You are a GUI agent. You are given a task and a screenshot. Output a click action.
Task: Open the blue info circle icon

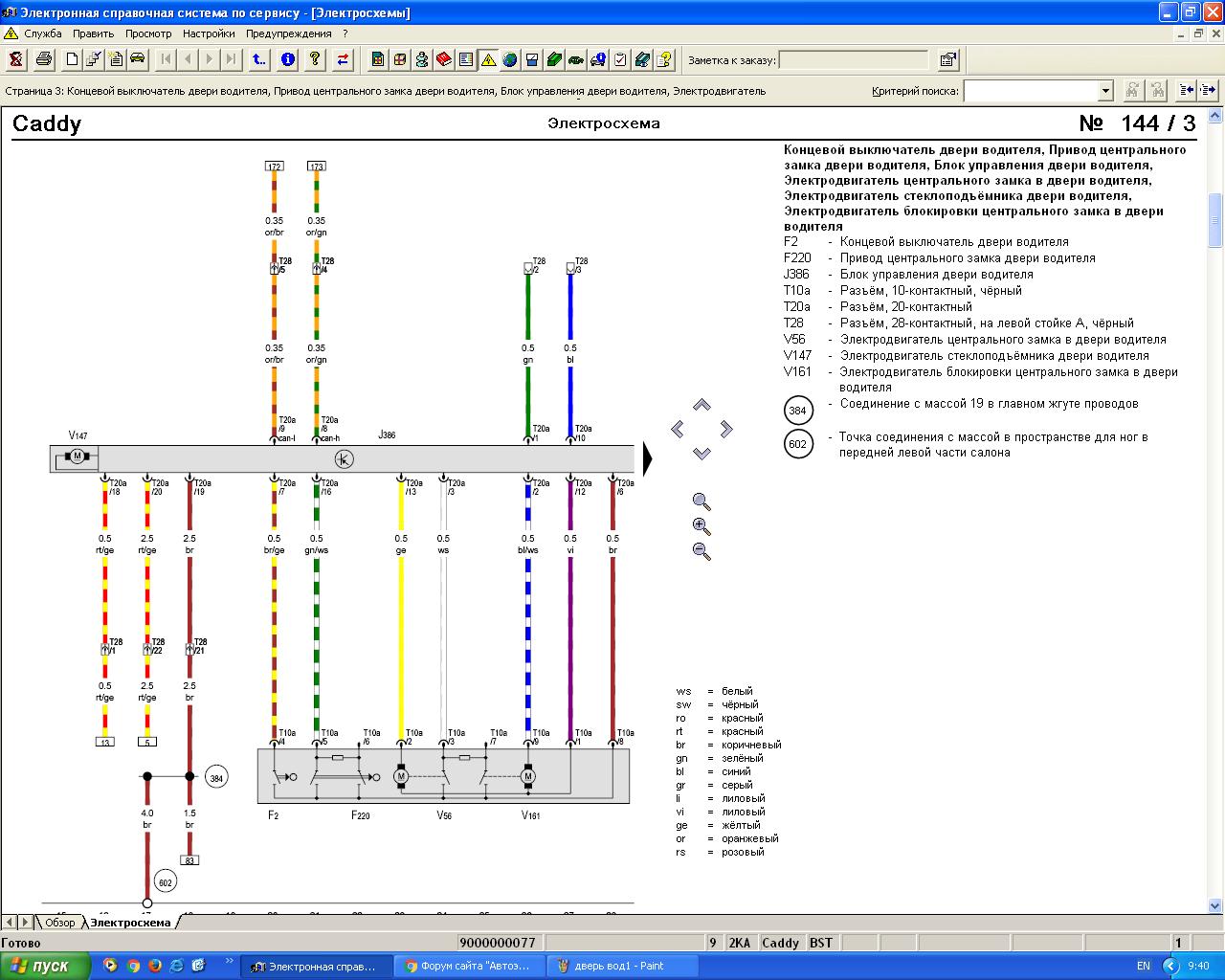287,59
